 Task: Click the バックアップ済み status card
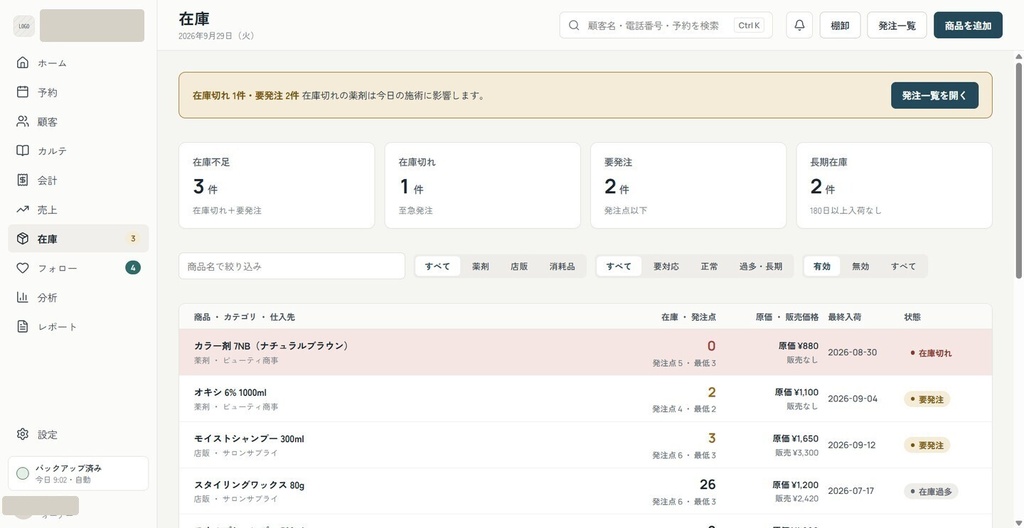(78, 473)
